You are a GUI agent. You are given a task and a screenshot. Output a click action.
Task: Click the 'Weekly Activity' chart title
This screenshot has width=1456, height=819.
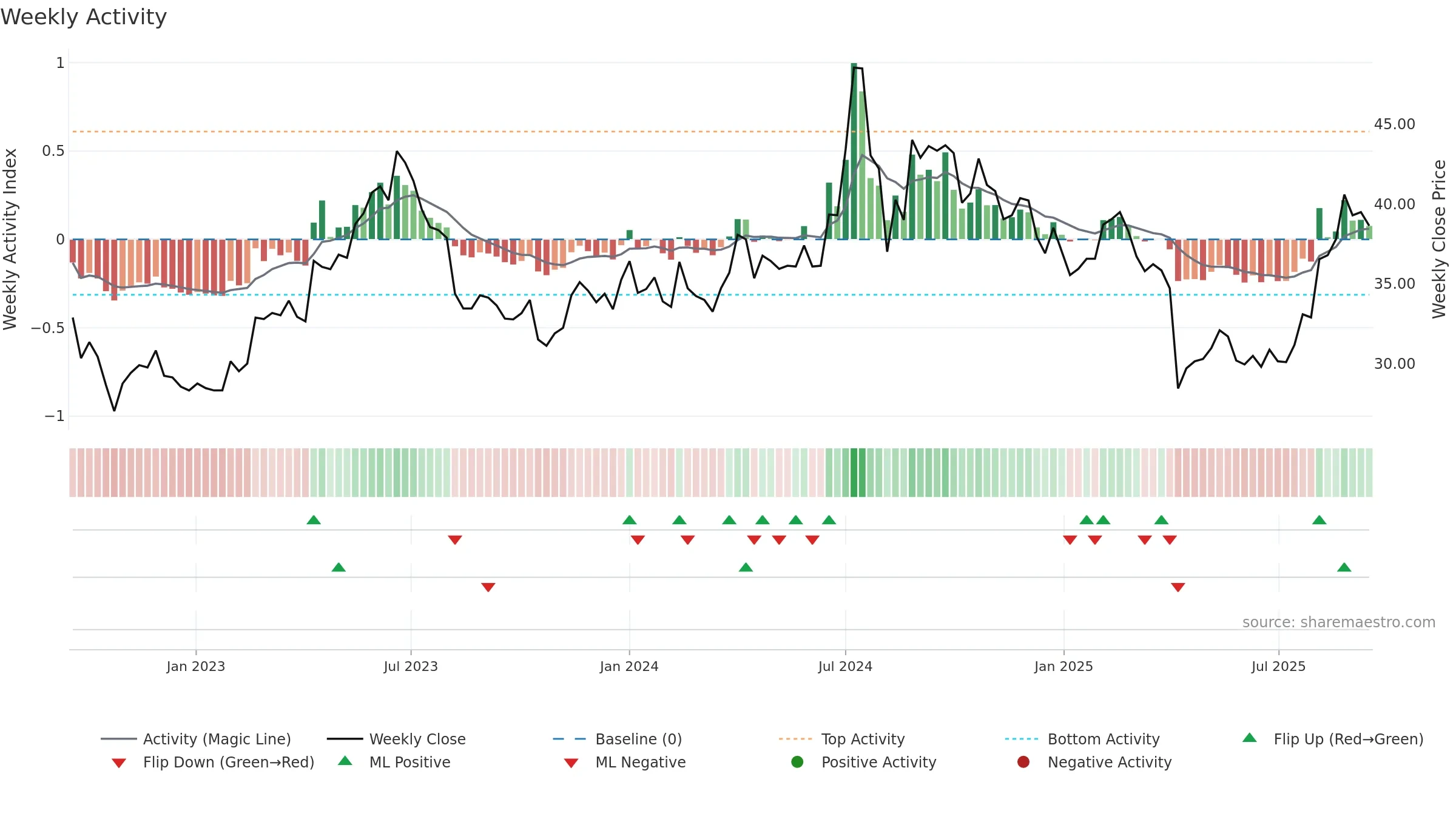coord(84,17)
